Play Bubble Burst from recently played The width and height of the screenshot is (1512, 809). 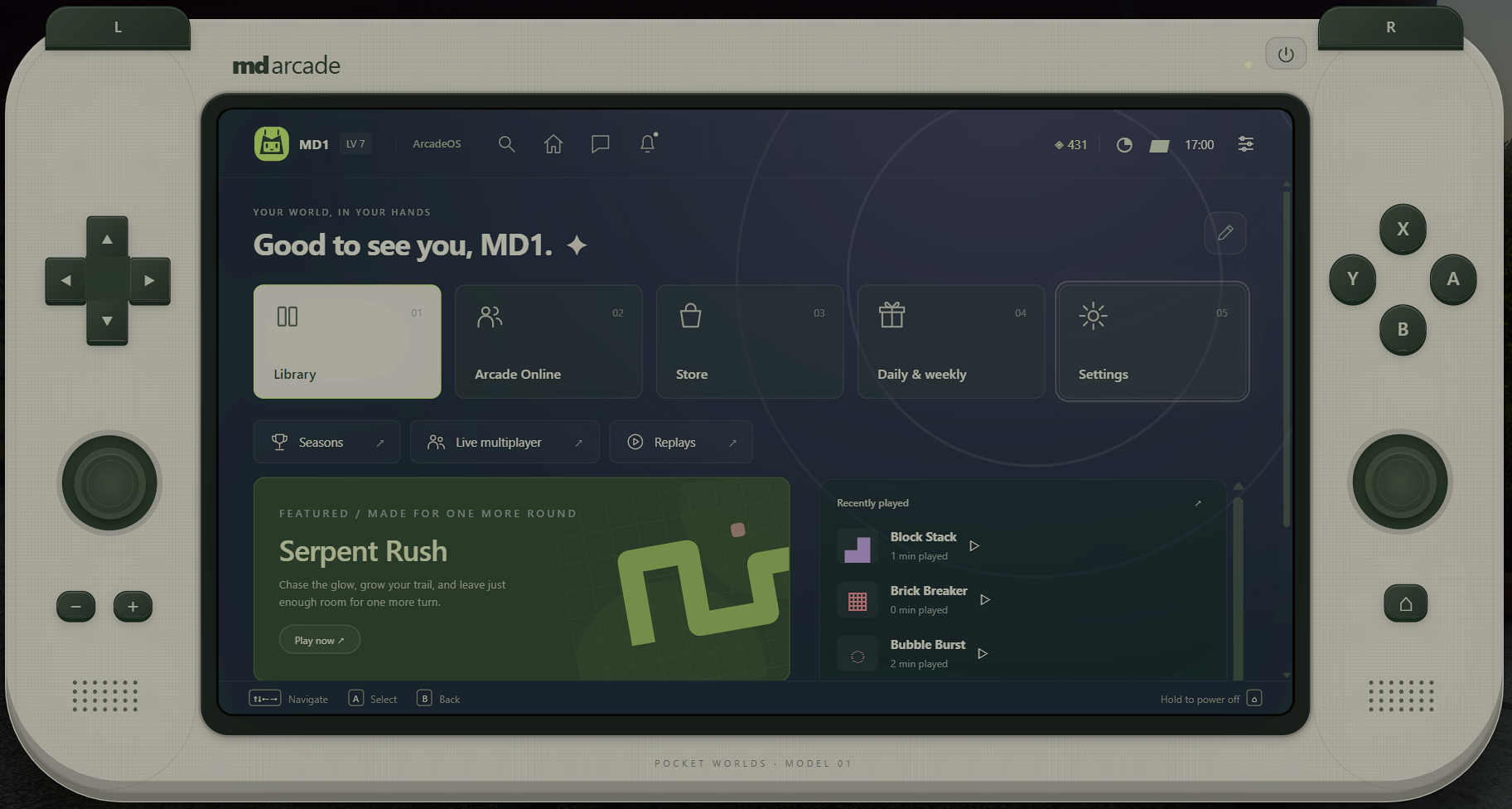(x=983, y=654)
